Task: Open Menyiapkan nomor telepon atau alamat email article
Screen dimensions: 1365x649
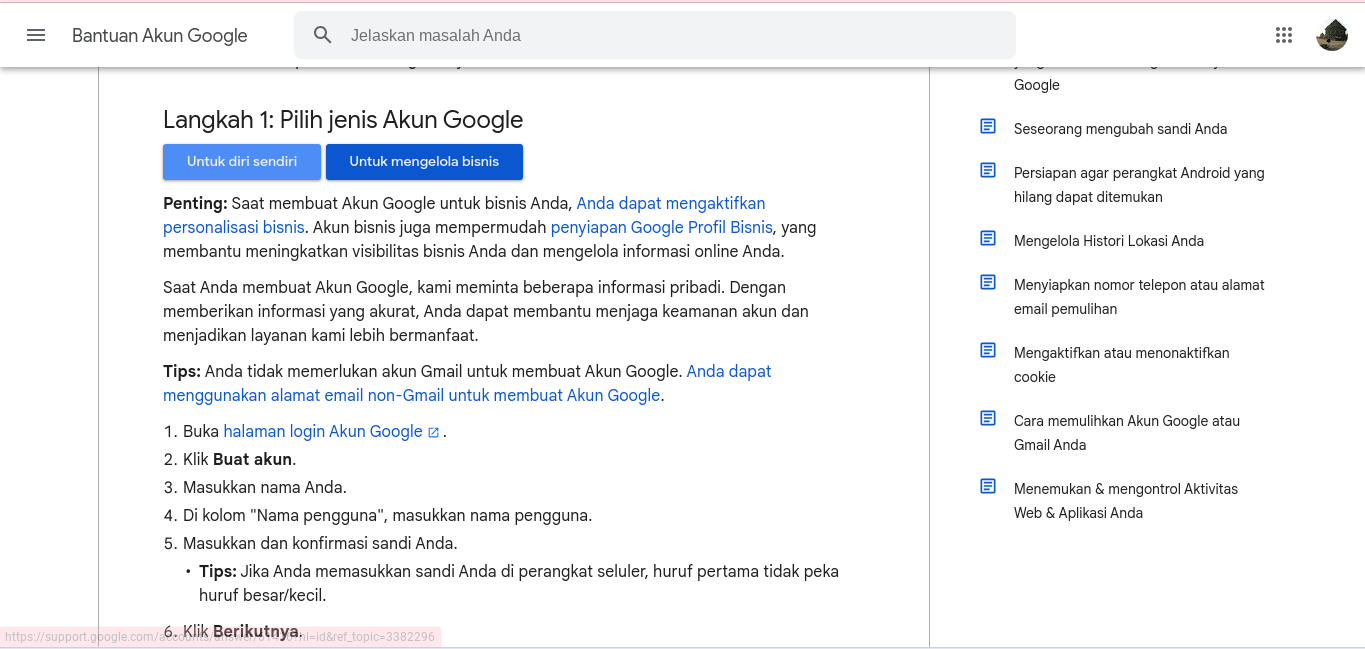Action: [x=1139, y=297]
